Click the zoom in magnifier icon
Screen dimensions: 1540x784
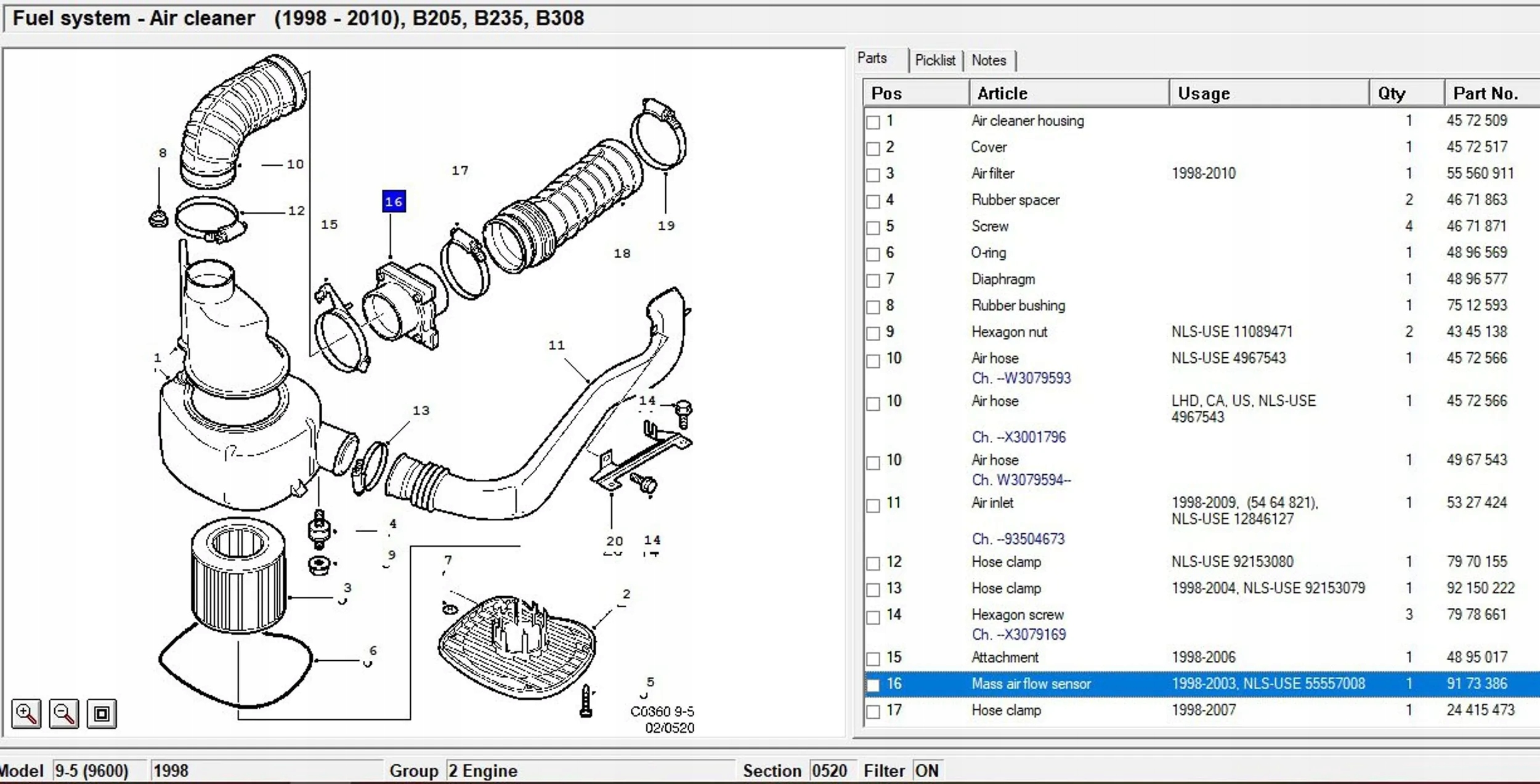click(x=26, y=714)
